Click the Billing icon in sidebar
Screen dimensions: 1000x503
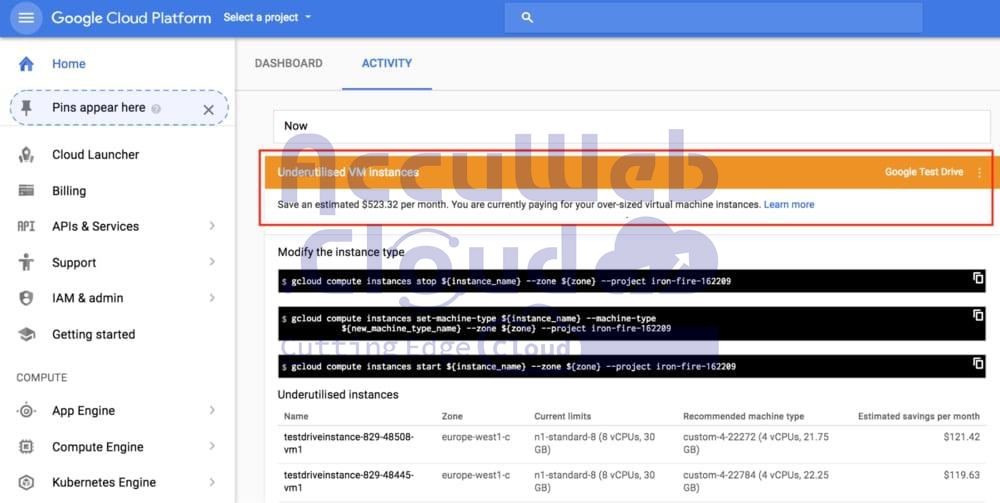(26, 191)
